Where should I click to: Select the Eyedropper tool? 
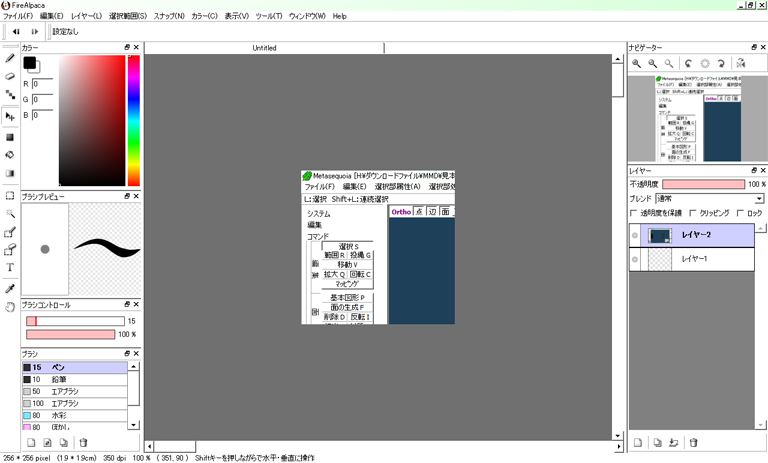[x=10, y=289]
